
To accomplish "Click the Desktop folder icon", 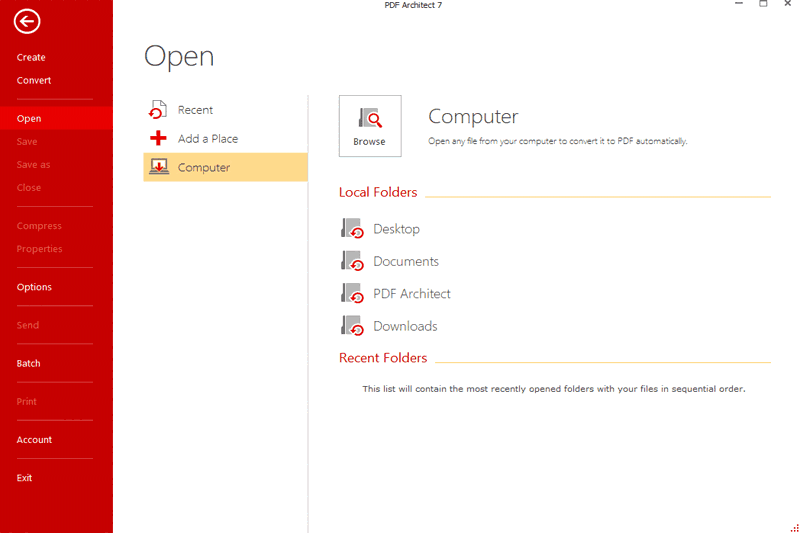I will [x=352, y=229].
